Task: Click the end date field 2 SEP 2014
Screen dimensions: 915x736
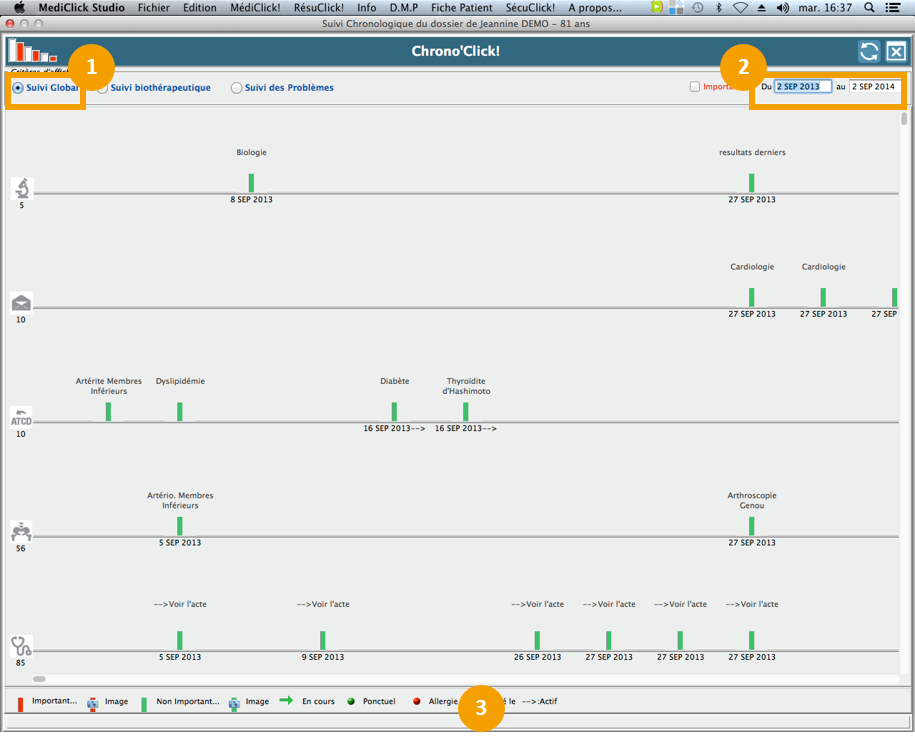Action: (x=873, y=87)
